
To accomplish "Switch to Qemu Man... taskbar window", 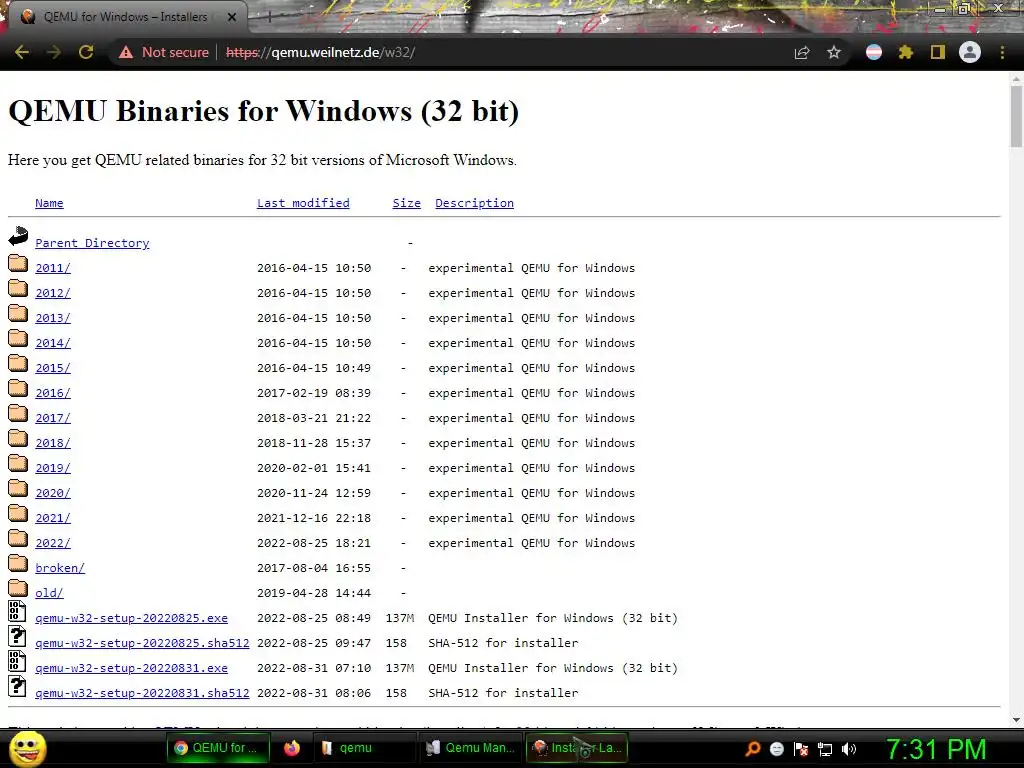I will tap(470, 748).
